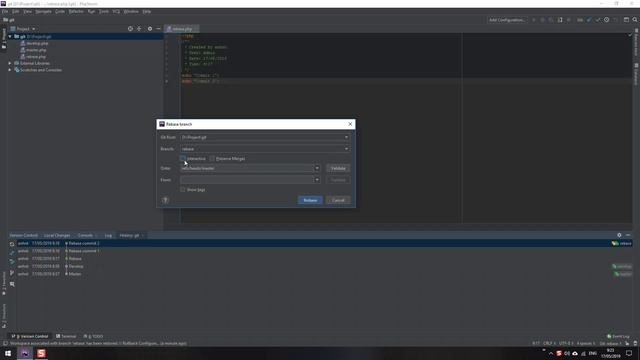Viewport: 640px width, 360px height.
Task: Open the Version Control tool window button
Action: 29,336
